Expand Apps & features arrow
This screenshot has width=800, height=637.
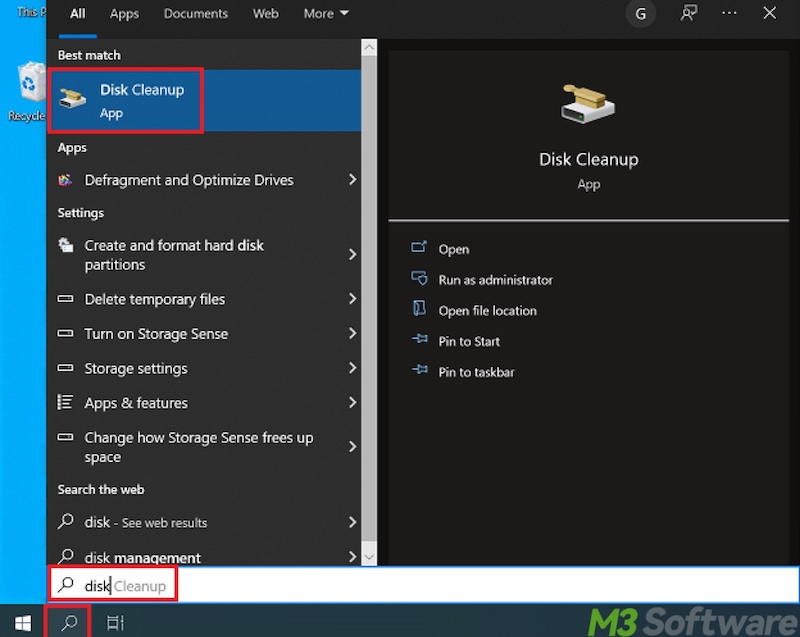coord(353,402)
